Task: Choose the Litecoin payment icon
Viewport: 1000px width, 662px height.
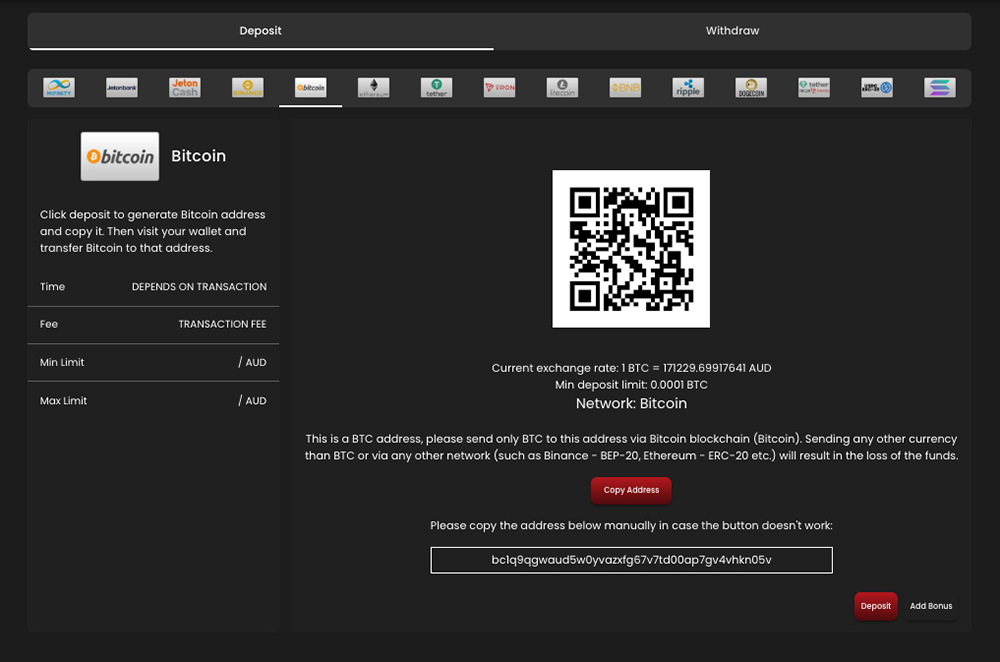Action: [562, 87]
